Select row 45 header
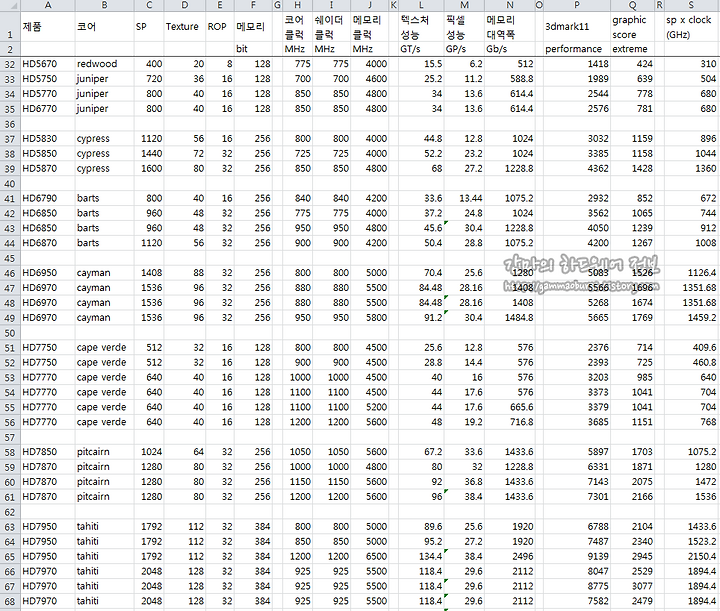The image size is (720, 611). click(10, 258)
